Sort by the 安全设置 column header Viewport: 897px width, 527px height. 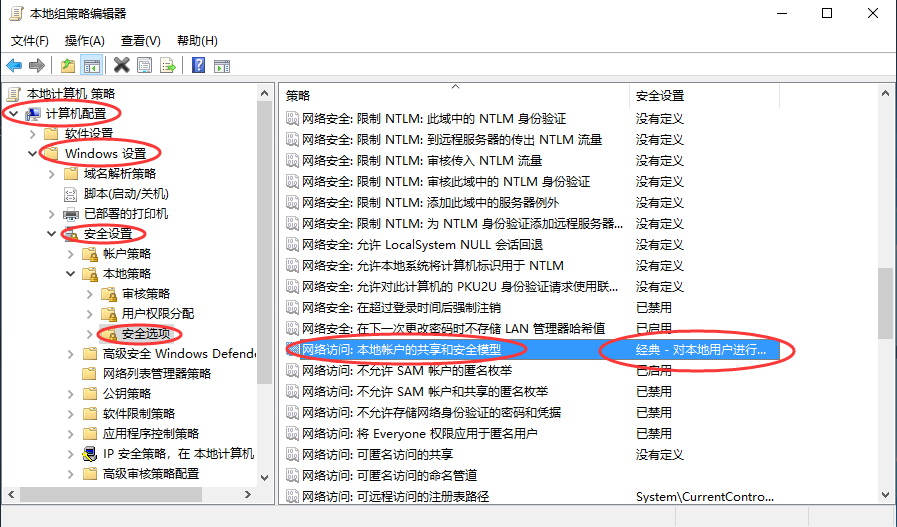[704, 96]
